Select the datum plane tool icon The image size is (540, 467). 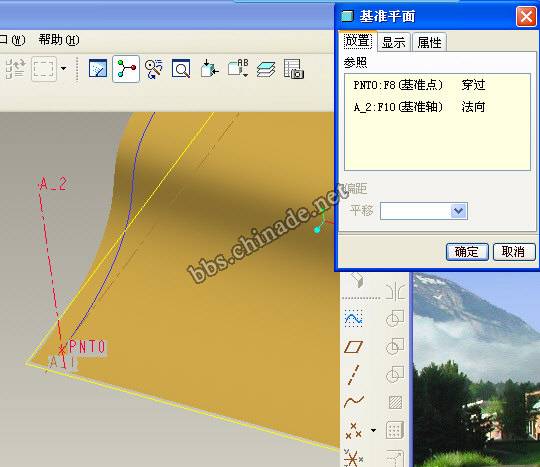pyautogui.click(x=354, y=347)
